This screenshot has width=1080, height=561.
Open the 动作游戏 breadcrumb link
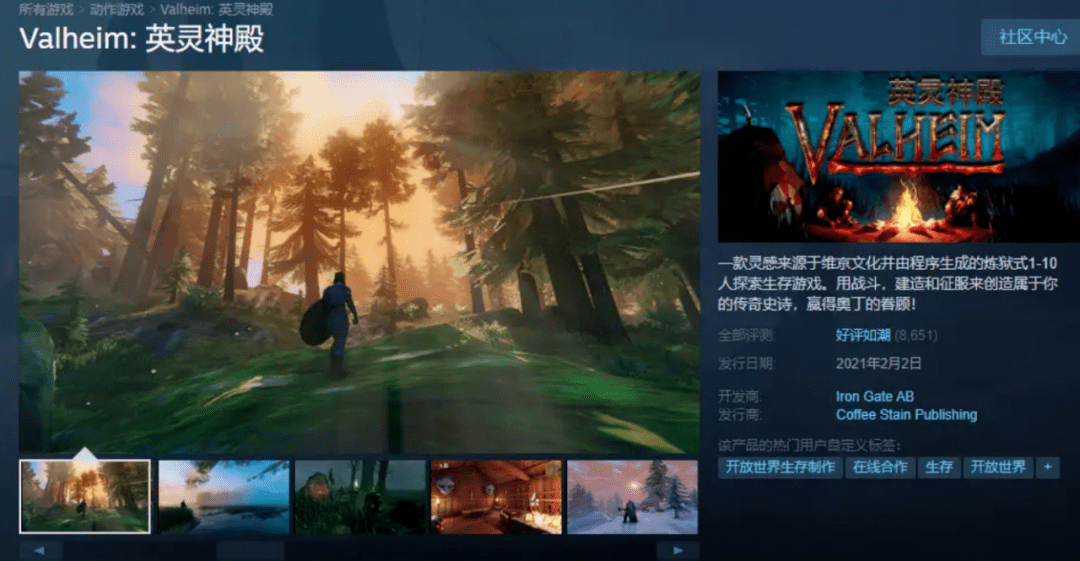[117, 10]
